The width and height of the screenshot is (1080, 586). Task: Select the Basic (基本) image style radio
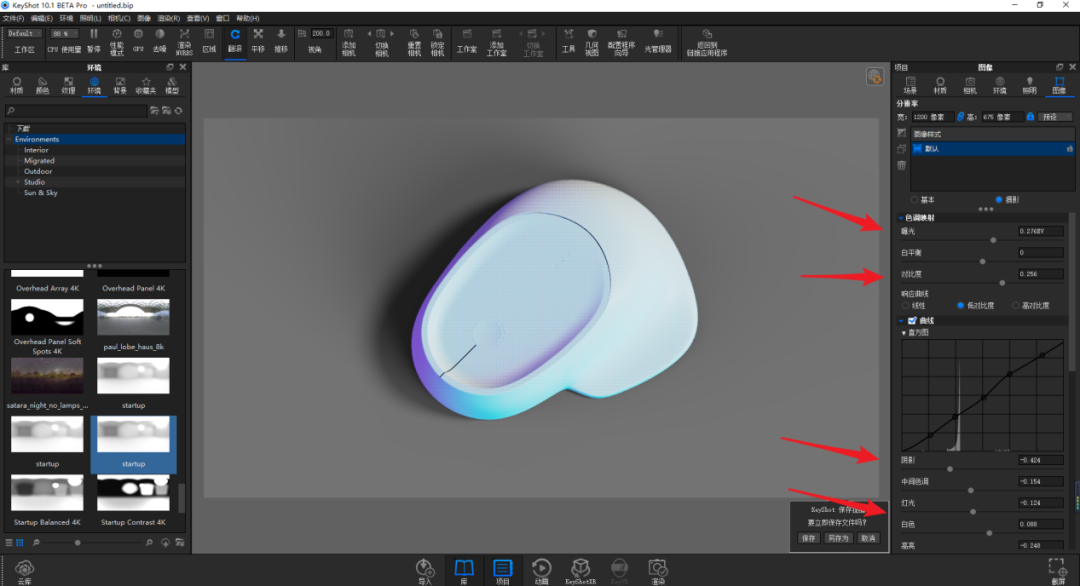[915, 200]
